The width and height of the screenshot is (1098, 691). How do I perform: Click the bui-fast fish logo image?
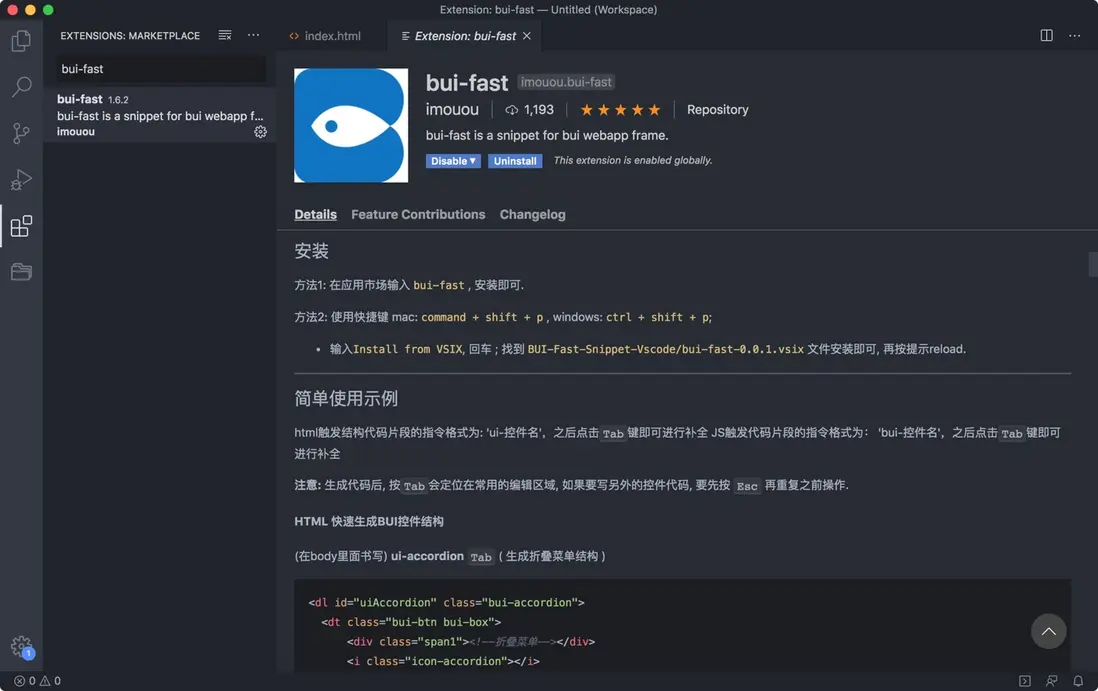[x=351, y=125]
